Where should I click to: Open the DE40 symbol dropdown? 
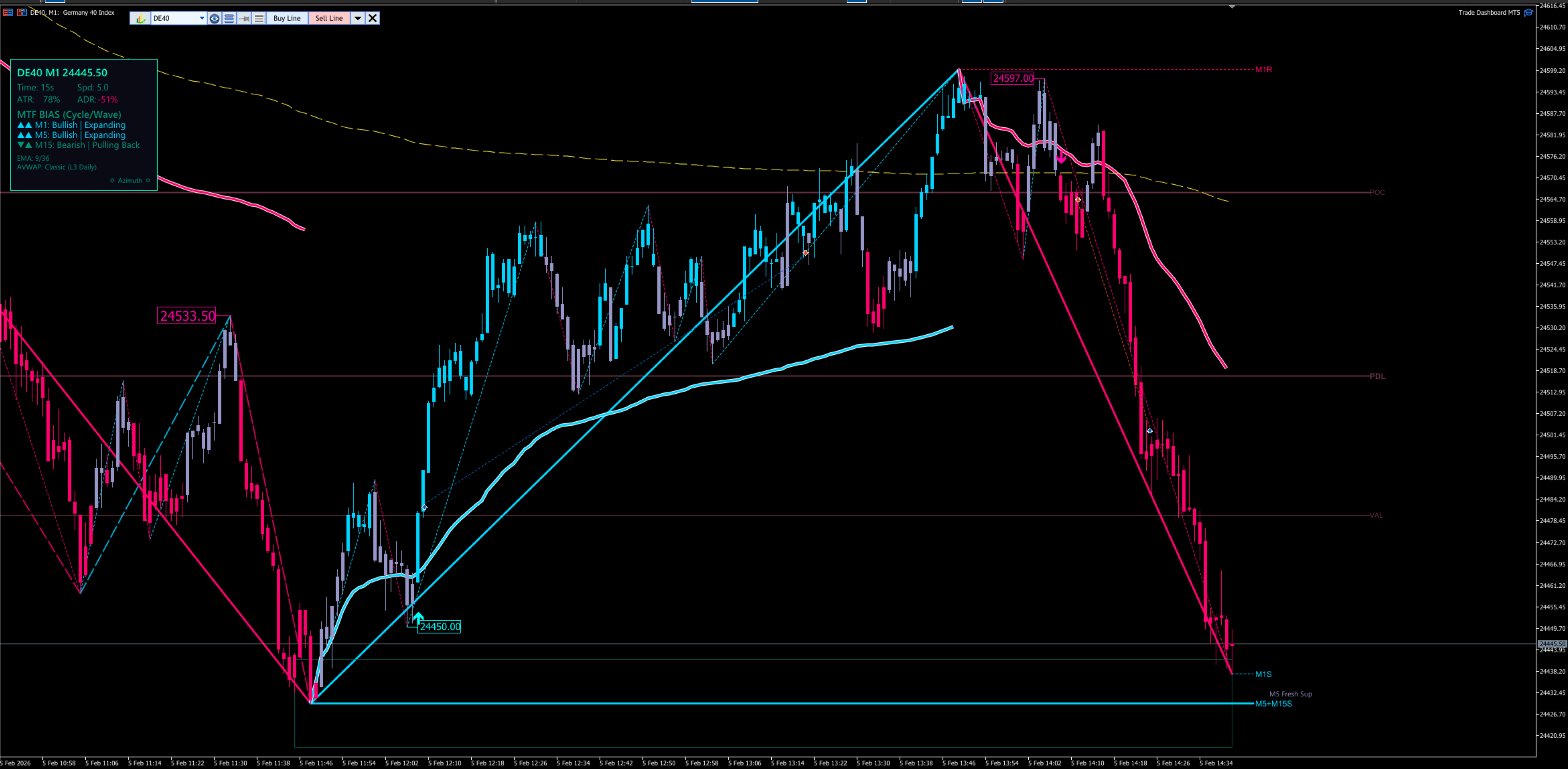point(201,18)
